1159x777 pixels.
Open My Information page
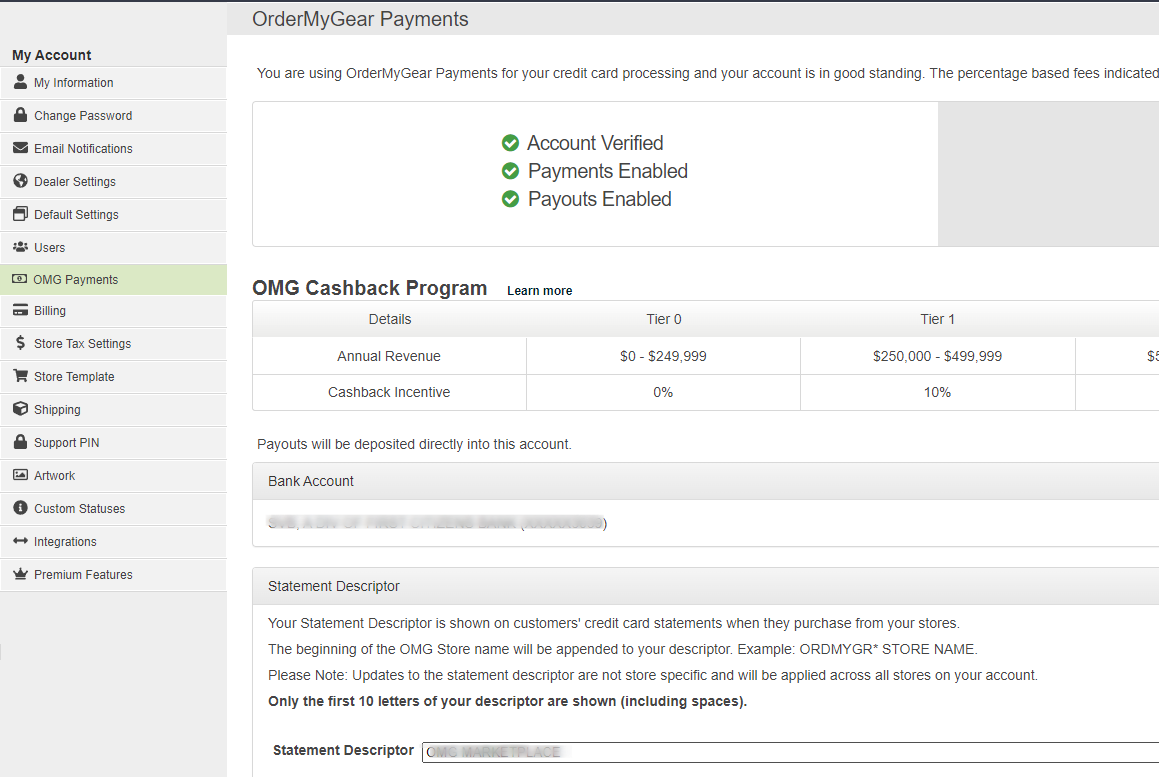pyautogui.click(x=114, y=83)
